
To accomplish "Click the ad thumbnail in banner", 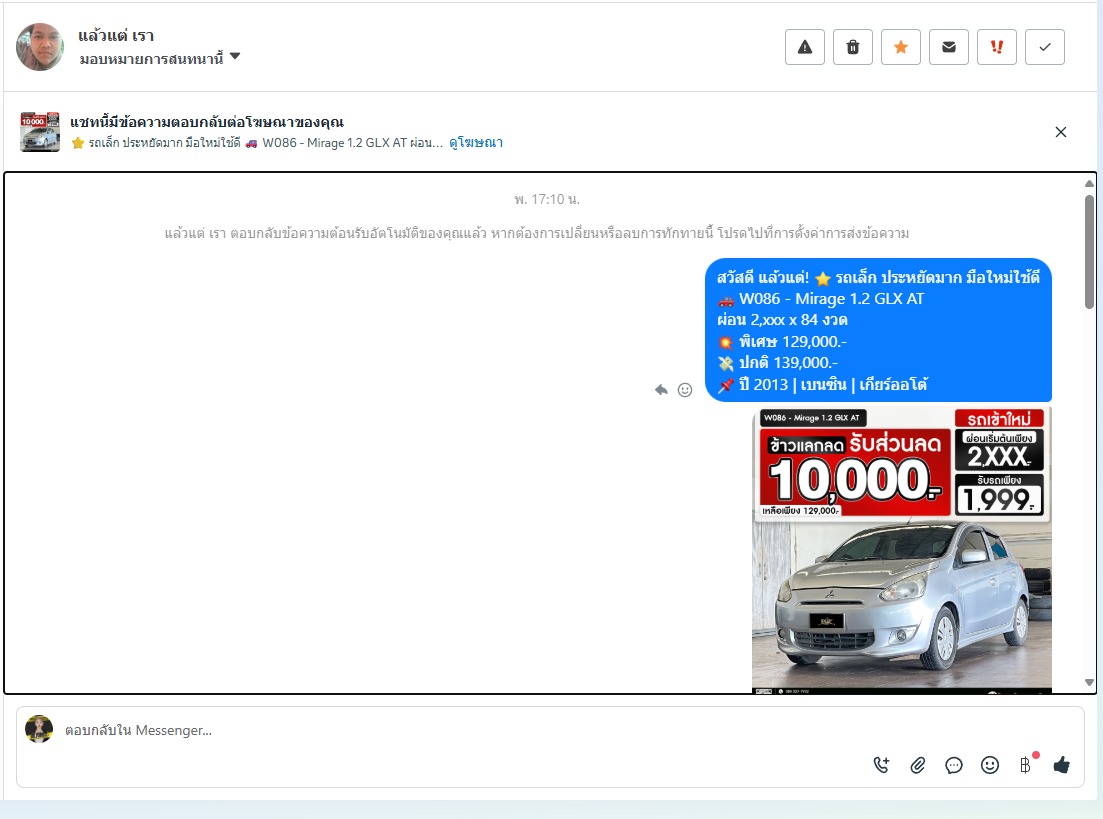I will 40,132.
